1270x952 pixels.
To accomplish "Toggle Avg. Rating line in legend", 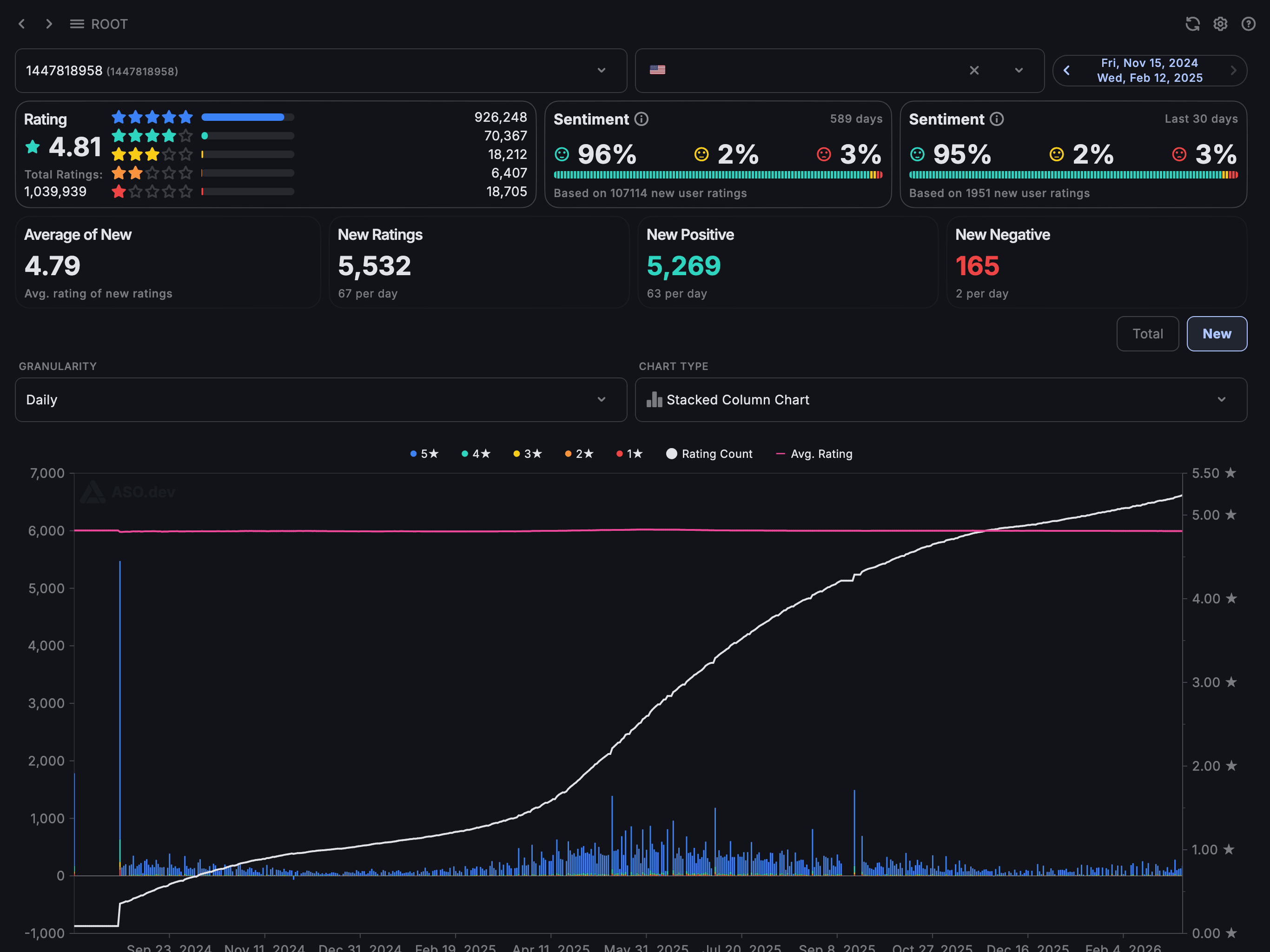I will (814, 454).
